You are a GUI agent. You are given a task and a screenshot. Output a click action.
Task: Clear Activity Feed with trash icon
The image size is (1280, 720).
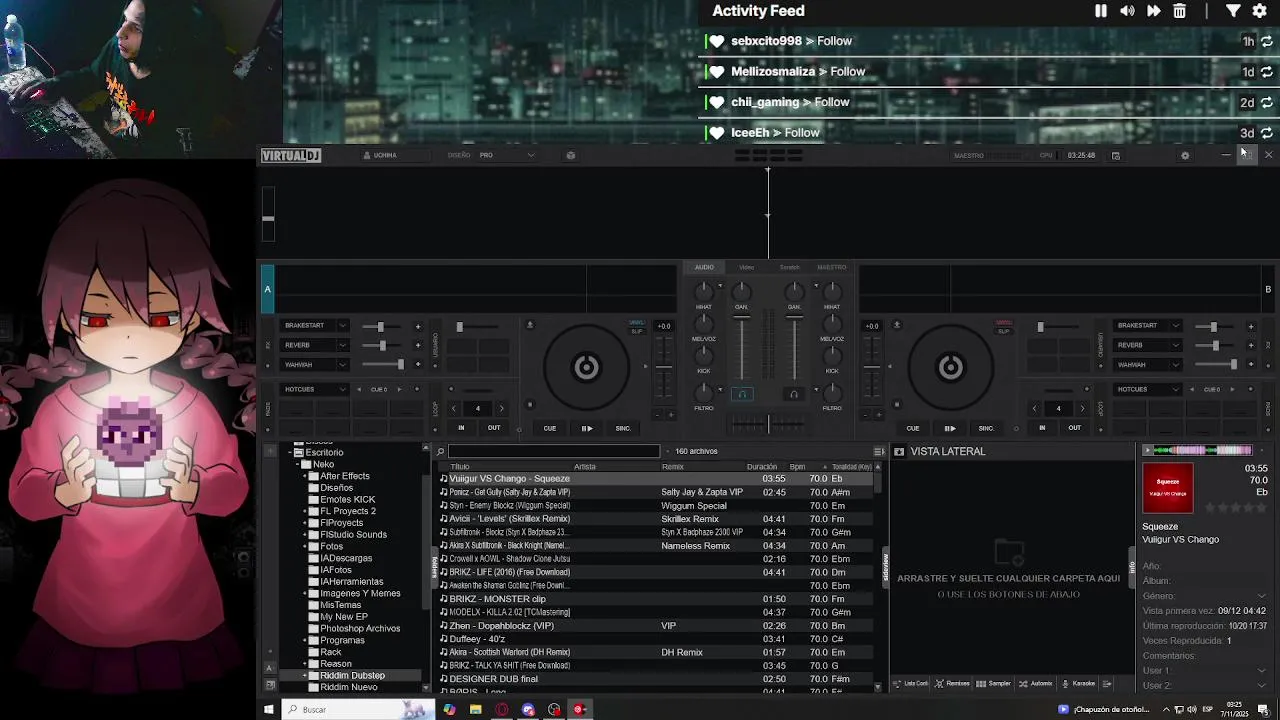click(x=1179, y=11)
